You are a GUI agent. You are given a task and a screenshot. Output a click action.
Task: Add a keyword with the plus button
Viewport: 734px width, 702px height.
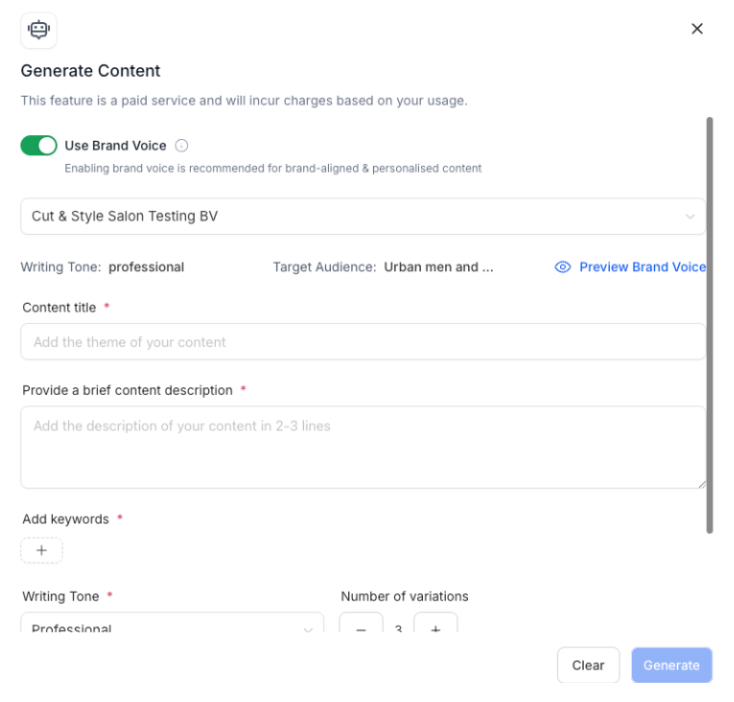[x=42, y=551]
